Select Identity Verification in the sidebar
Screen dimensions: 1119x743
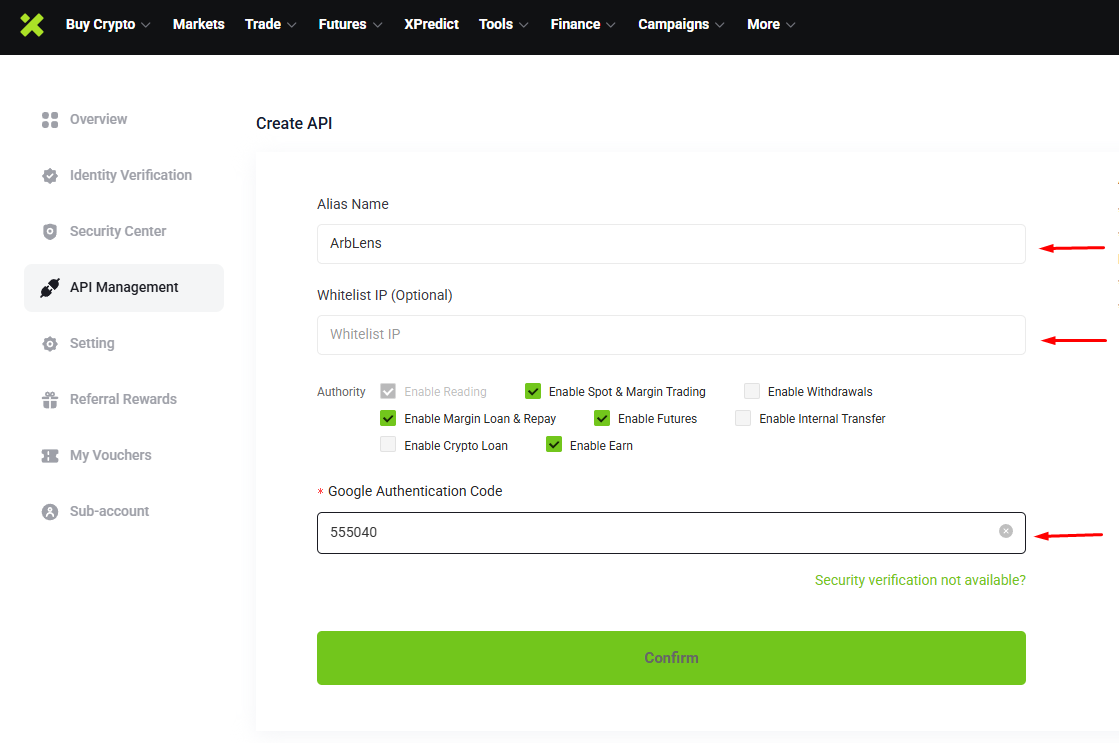click(131, 176)
